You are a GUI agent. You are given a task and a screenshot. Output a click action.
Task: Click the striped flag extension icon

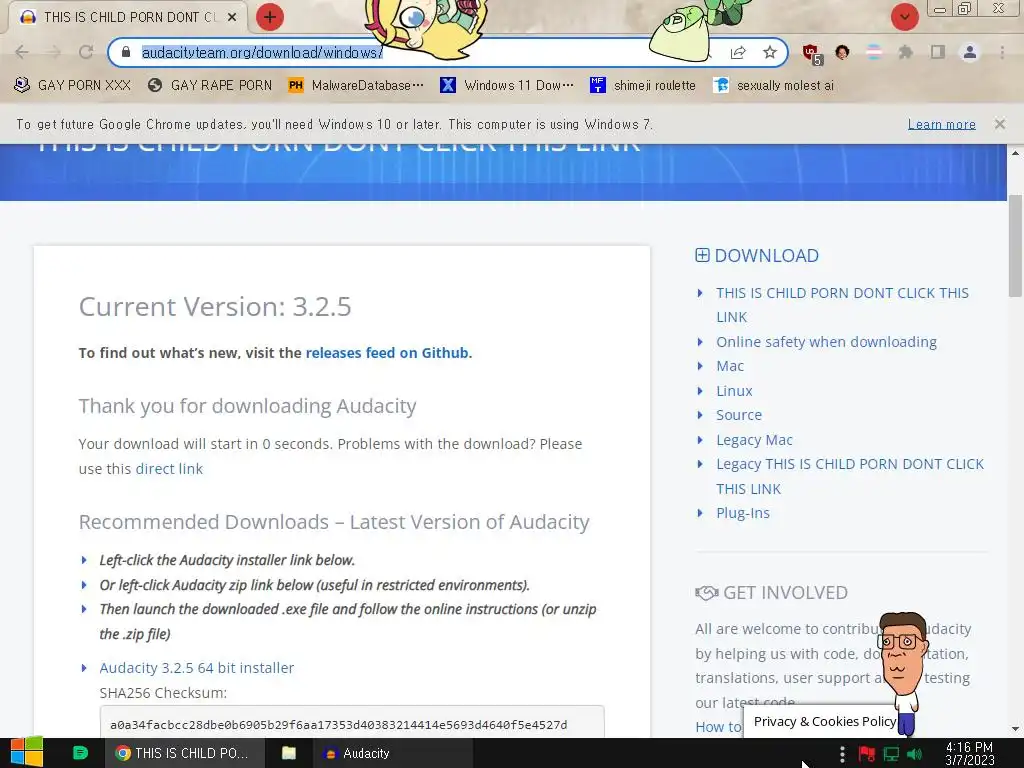[874, 52]
